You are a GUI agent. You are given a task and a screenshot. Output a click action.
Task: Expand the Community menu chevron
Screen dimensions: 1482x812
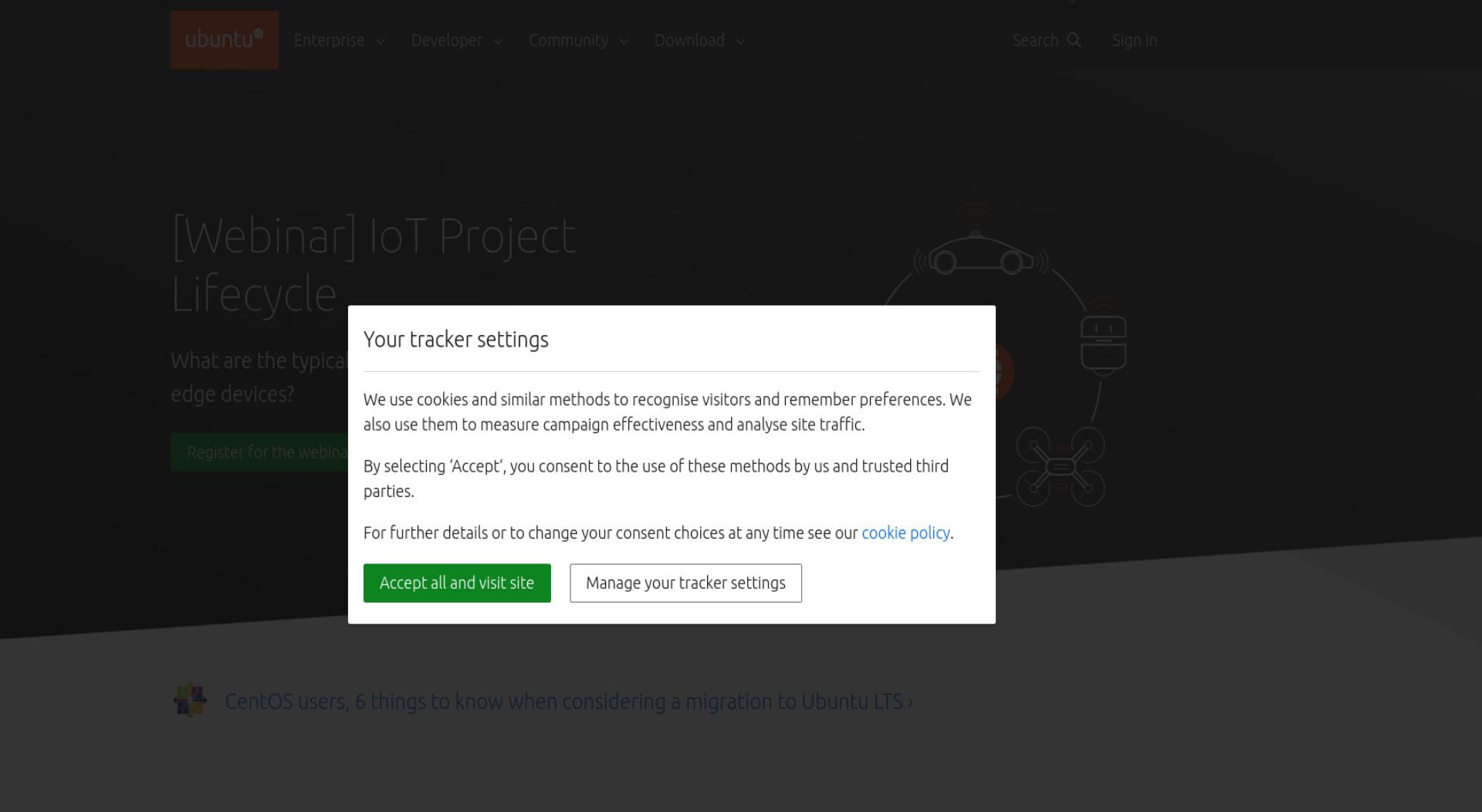[x=624, y=42]
